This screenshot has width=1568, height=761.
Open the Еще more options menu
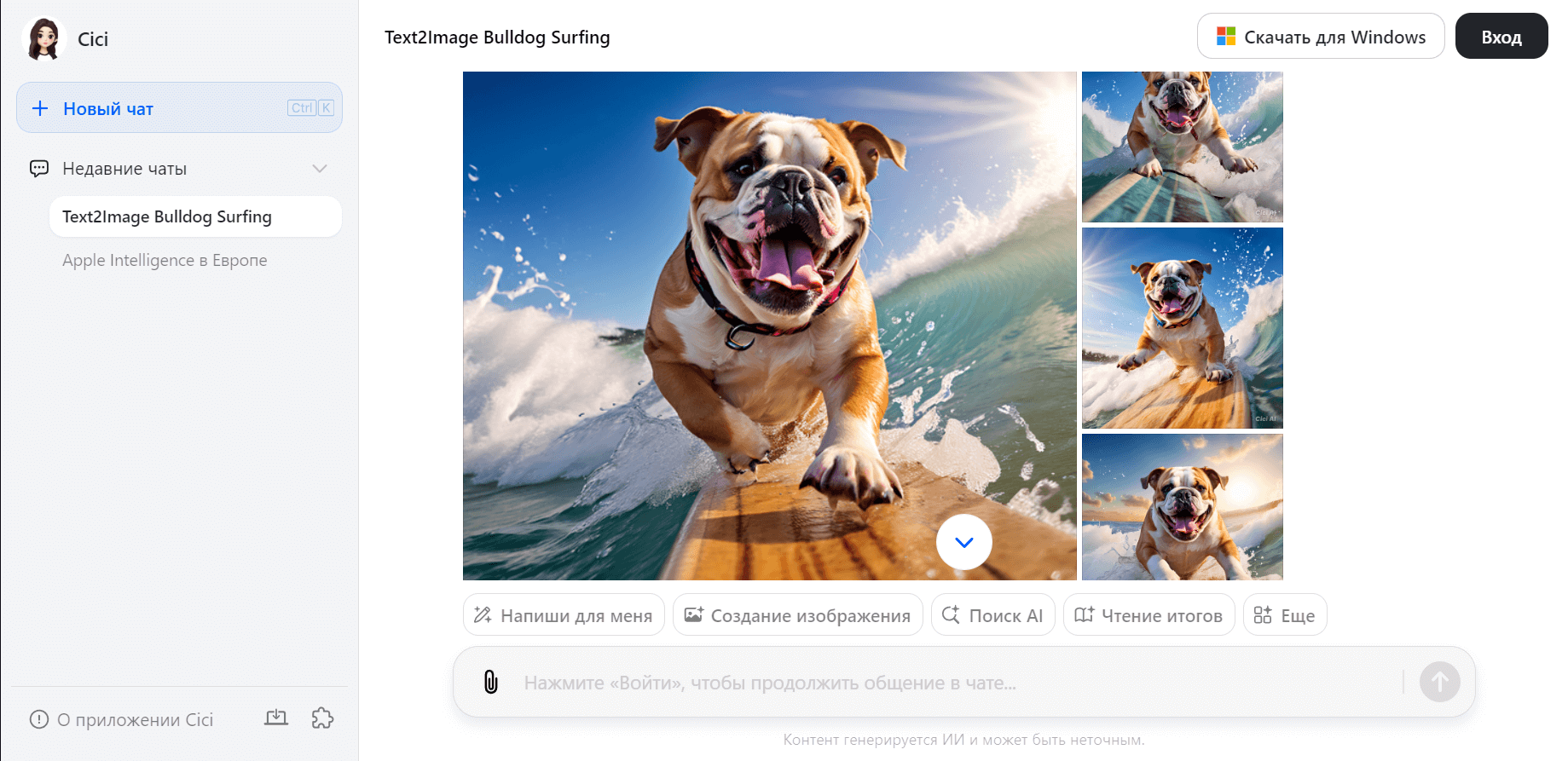tap(1285, 614)
